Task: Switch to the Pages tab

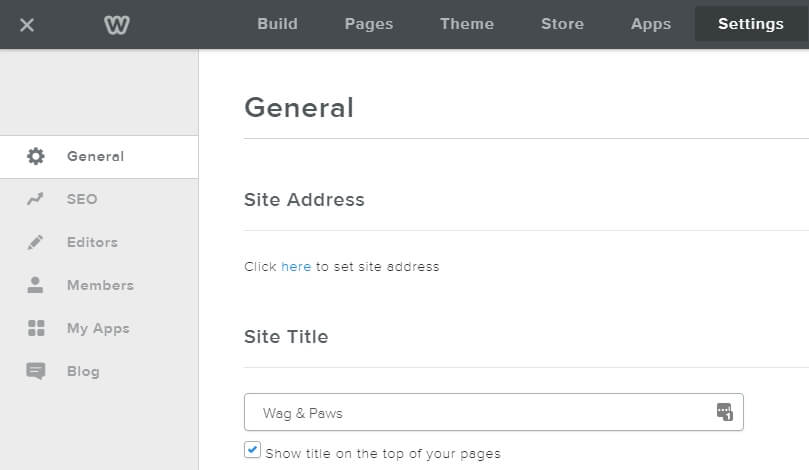Action: 369,24
